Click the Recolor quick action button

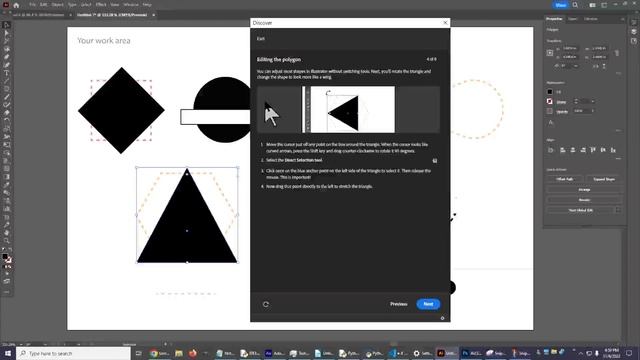coord(584,200)
